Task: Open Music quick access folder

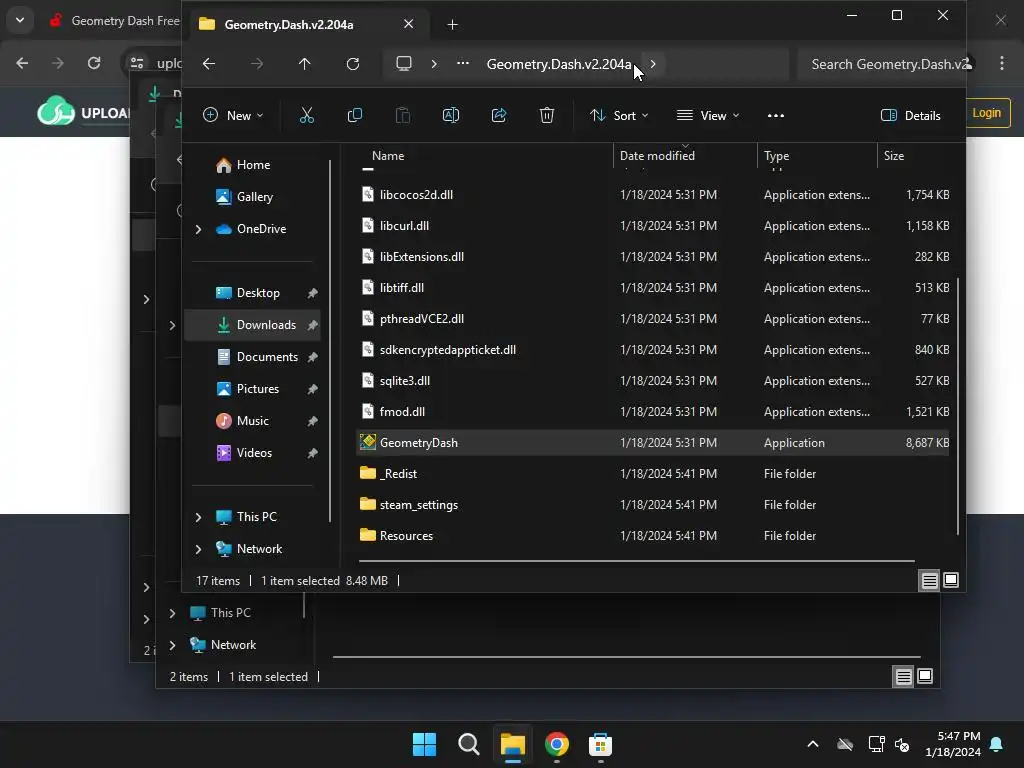Action: coord(252,421)
